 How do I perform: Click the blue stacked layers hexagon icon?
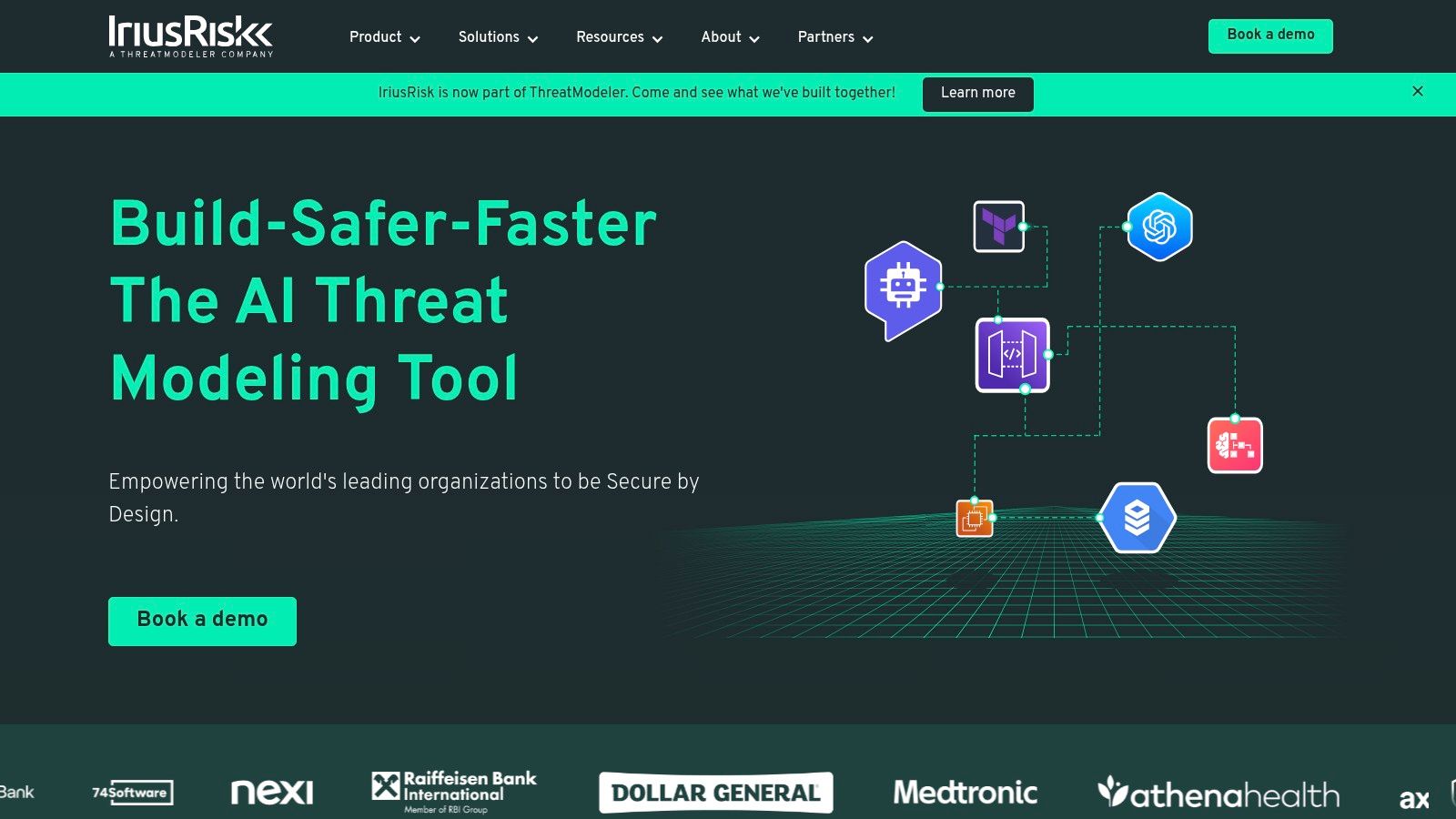point(1137,518)
